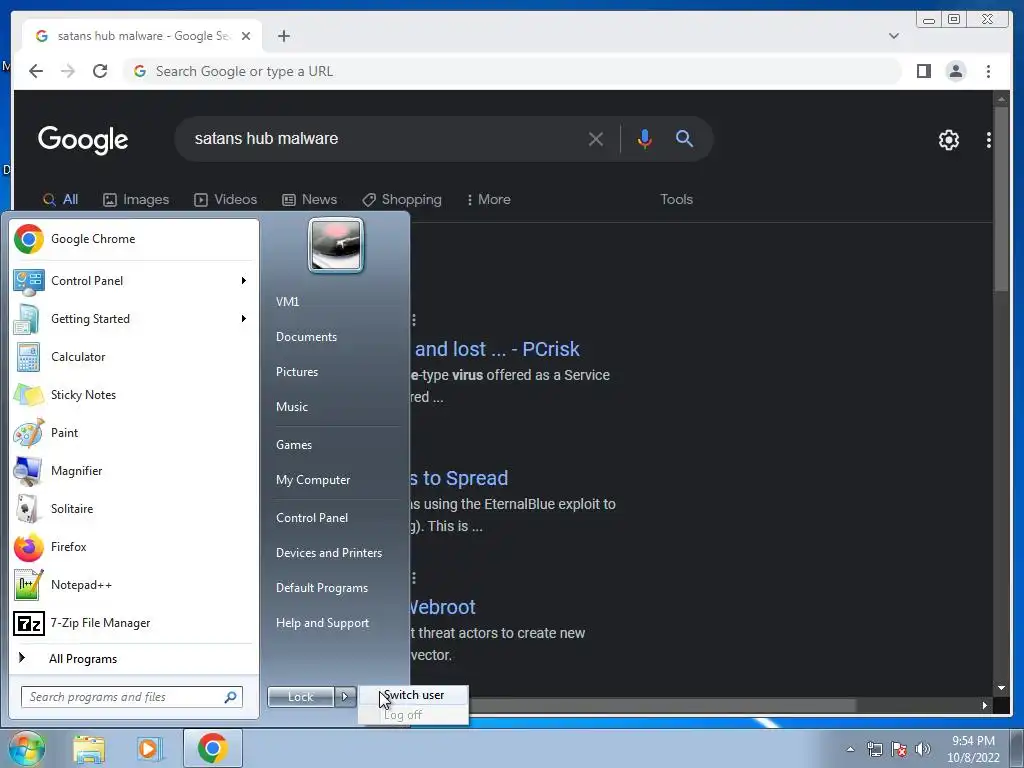1024x768 pixels.
Task: Open the Google More filters menu
Action: (x=488, y=199)
